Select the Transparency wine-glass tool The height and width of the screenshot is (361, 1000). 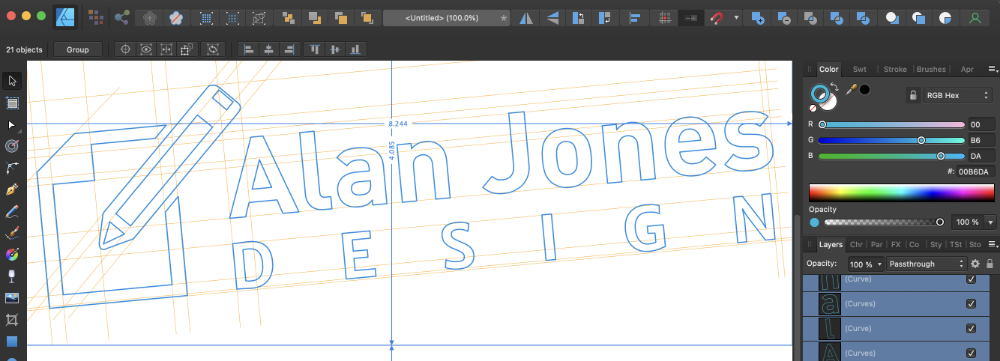(11, 276)
